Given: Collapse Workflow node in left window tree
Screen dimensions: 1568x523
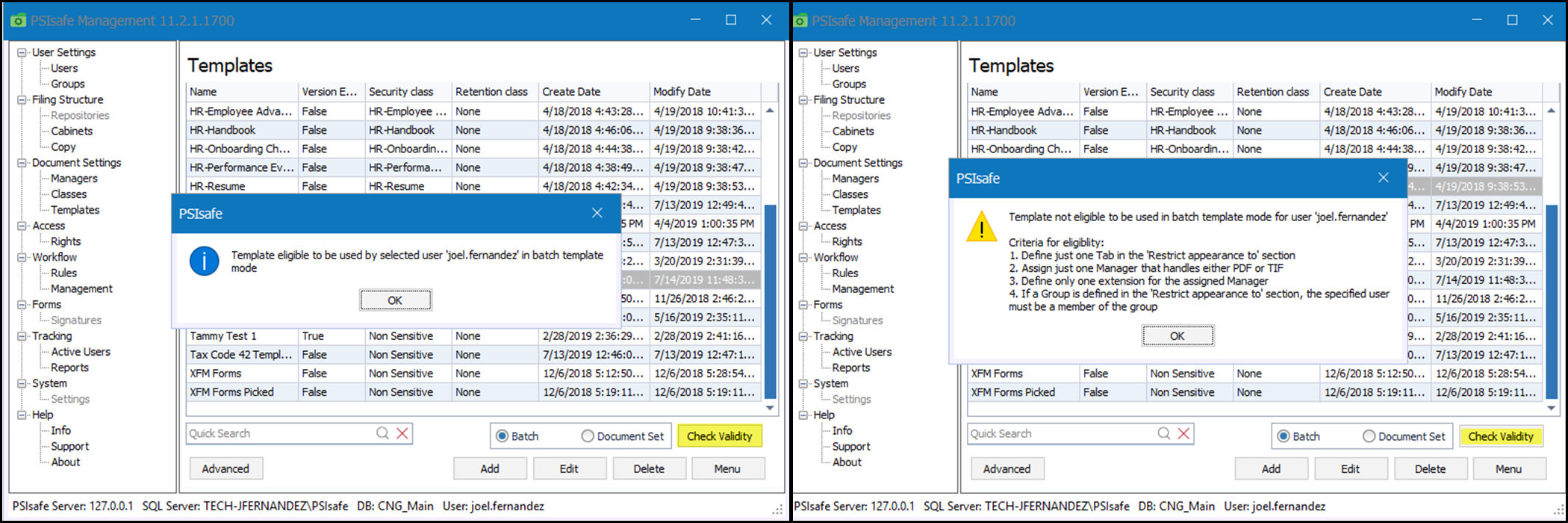Looking at the screenshot, I should pos(22,257).
